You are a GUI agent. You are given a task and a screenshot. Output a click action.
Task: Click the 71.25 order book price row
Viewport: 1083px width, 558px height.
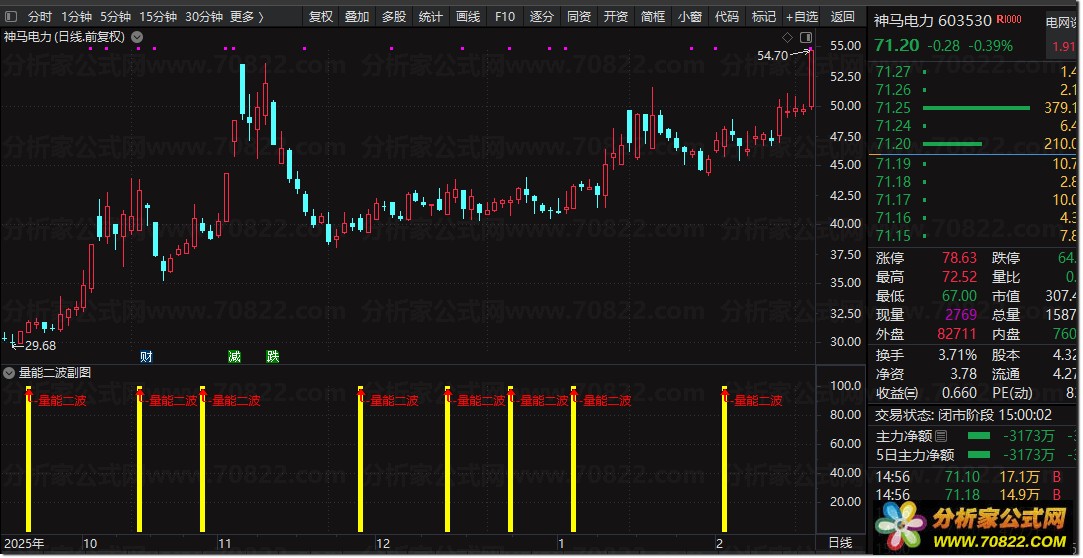click(x=975, y=108)
